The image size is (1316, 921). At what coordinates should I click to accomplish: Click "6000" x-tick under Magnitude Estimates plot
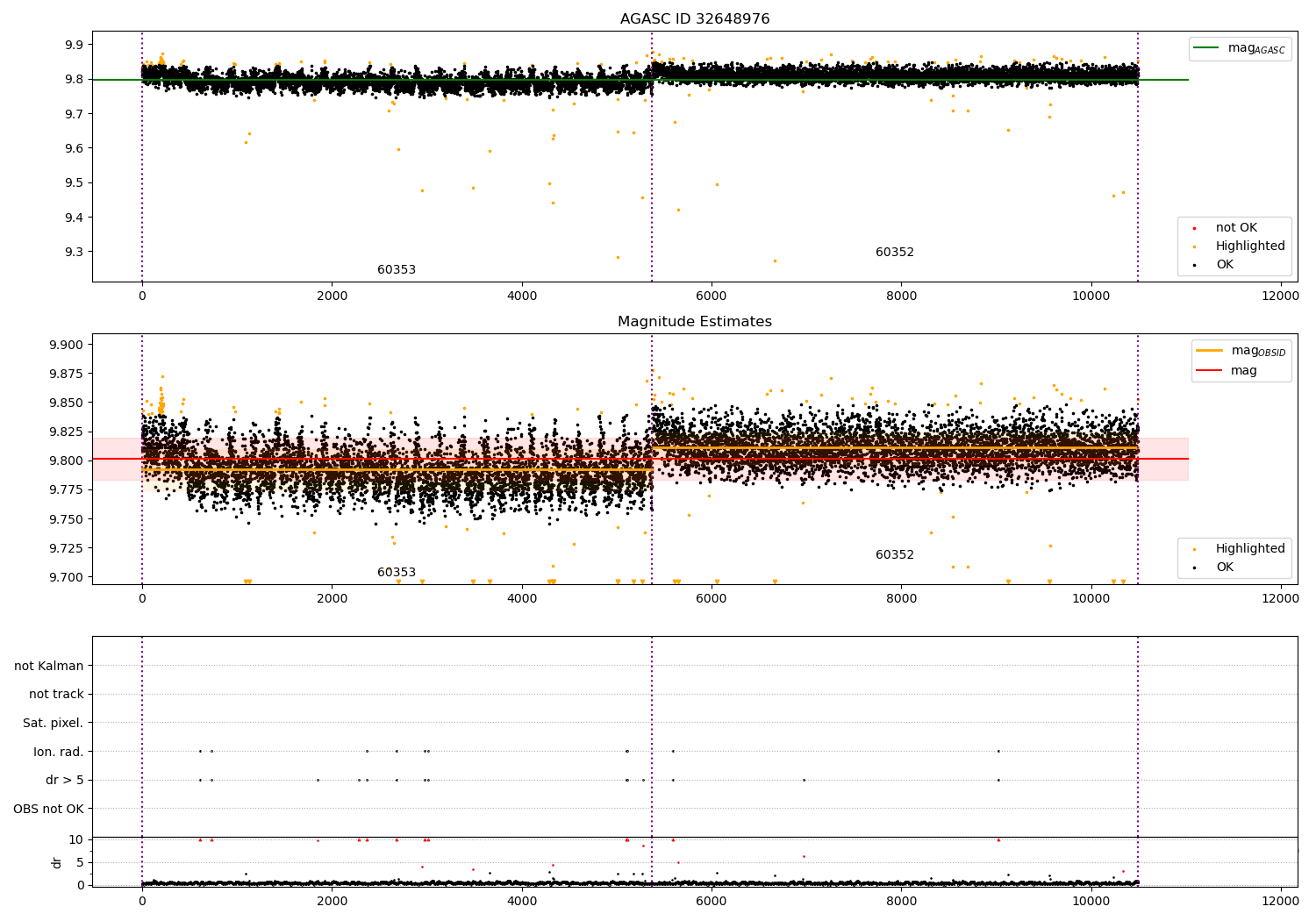click(x=712, y=599)
